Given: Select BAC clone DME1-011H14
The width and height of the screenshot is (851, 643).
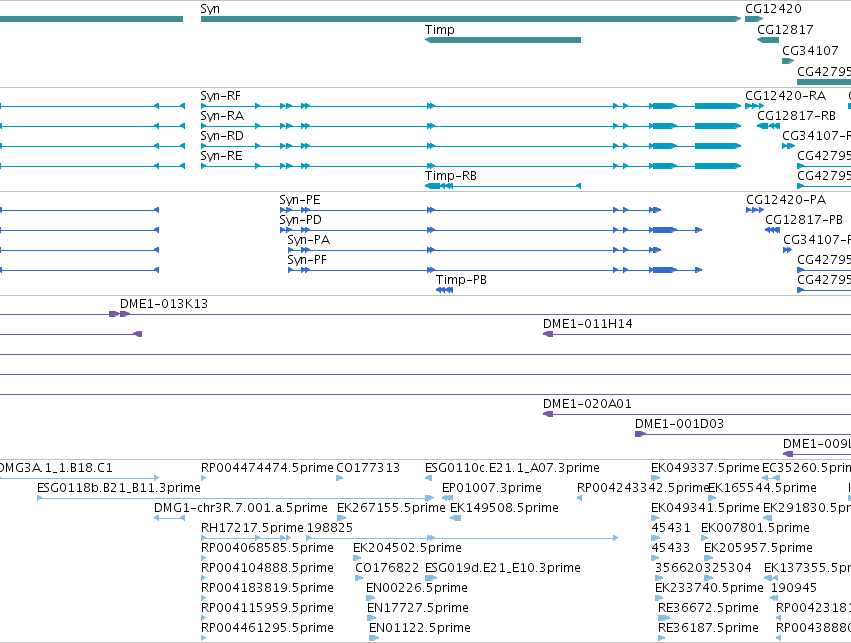Looking at the screenshot, I should click(587, 324).
